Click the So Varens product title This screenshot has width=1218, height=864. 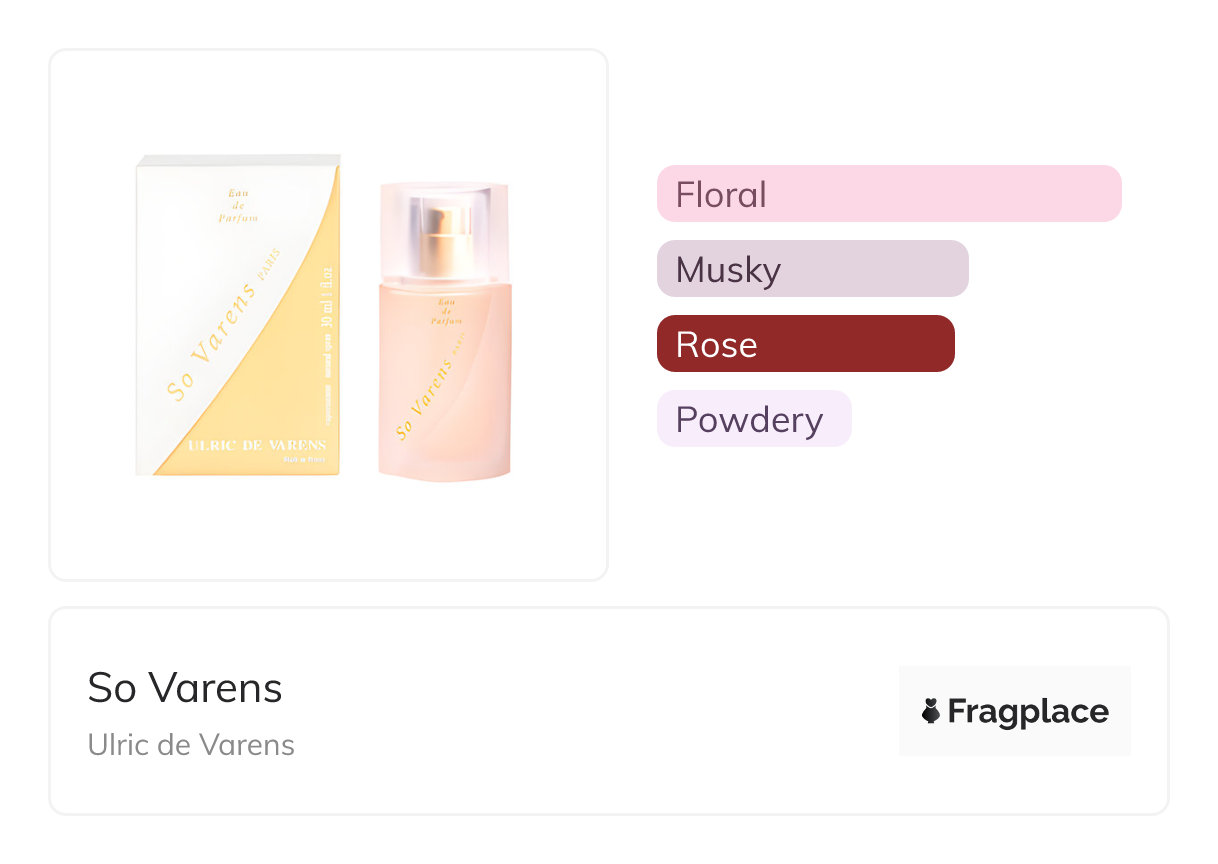(x=185, y=688)
